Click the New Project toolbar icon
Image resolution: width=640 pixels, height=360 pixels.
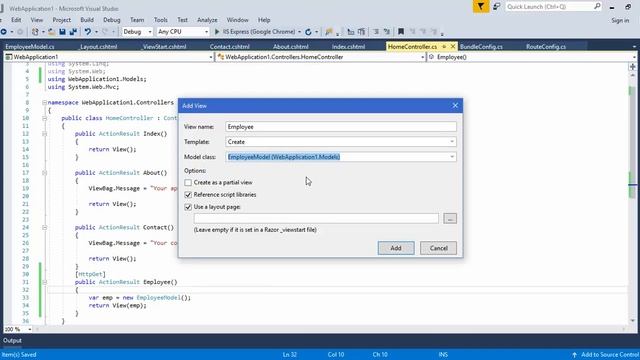coord(35,31)
